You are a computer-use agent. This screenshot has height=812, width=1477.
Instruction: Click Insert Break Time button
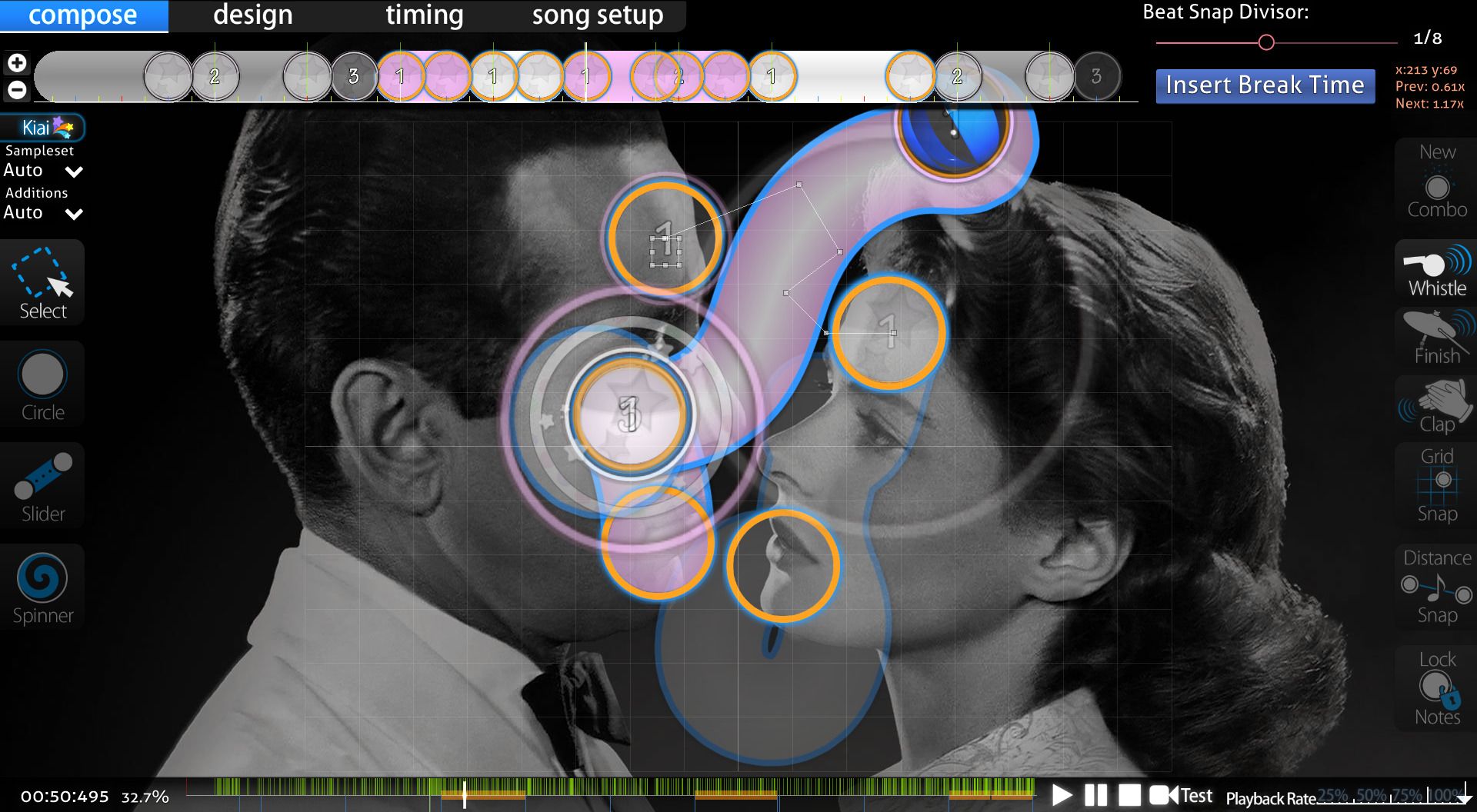(x=1265, y=85)
